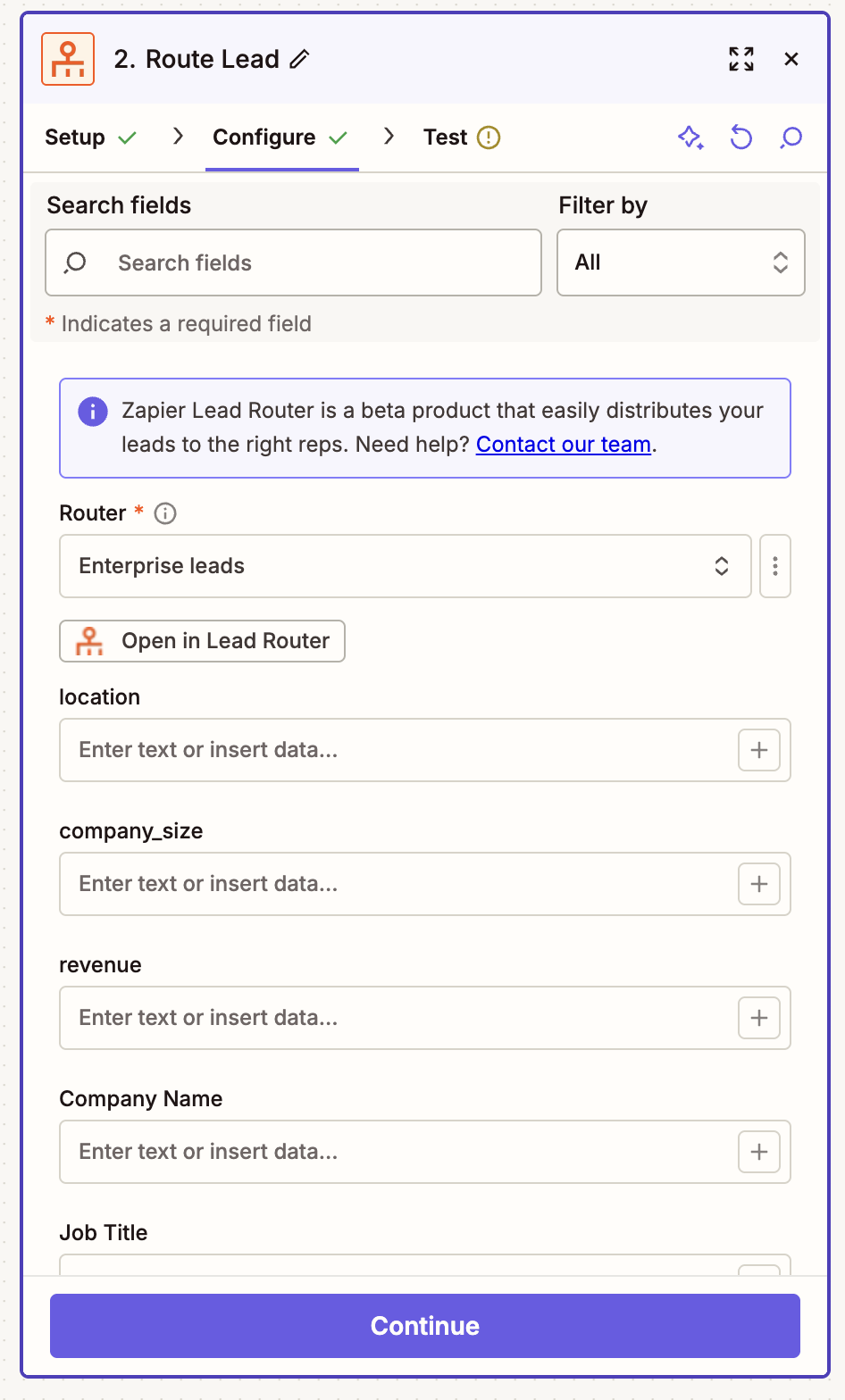Screen dimensions: 845x1400
Task: Insert data into revenue via plus icon
Action: click(x=759, y=1018)
